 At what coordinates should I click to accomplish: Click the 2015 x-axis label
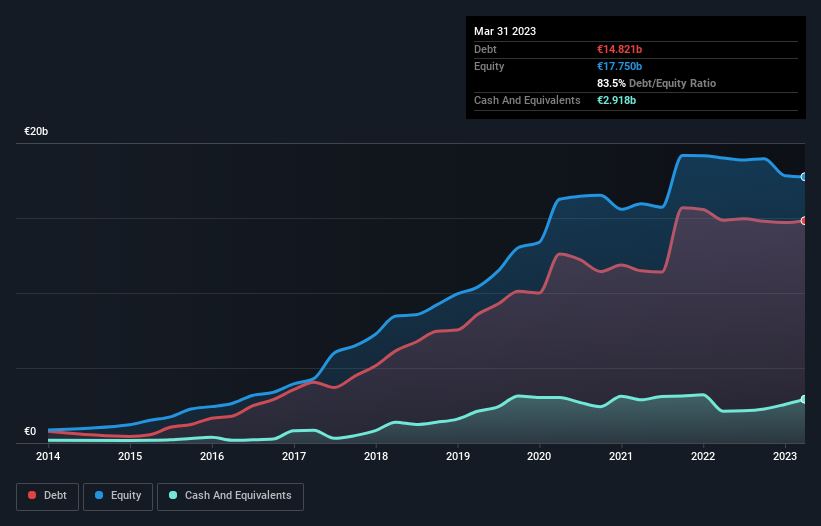(130, 456)
